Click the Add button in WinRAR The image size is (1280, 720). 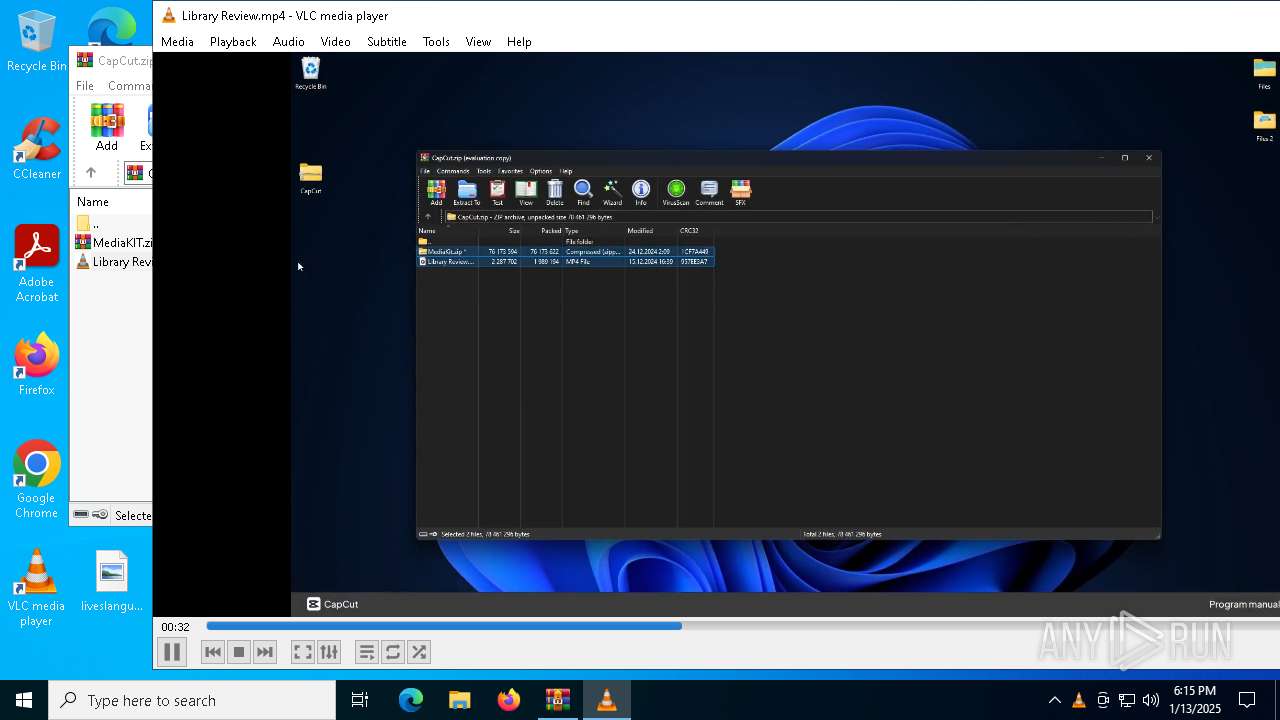click(107, 127)
